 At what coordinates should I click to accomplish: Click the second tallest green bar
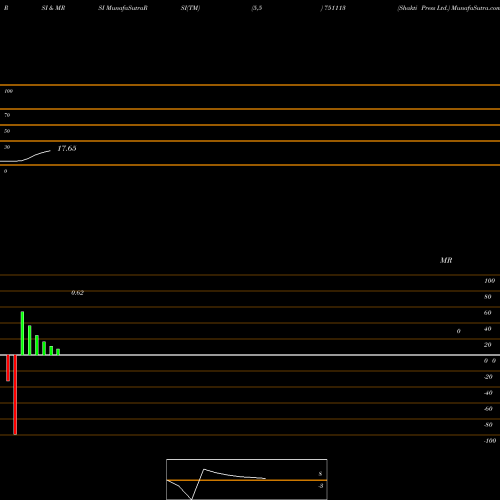[30, 340]
